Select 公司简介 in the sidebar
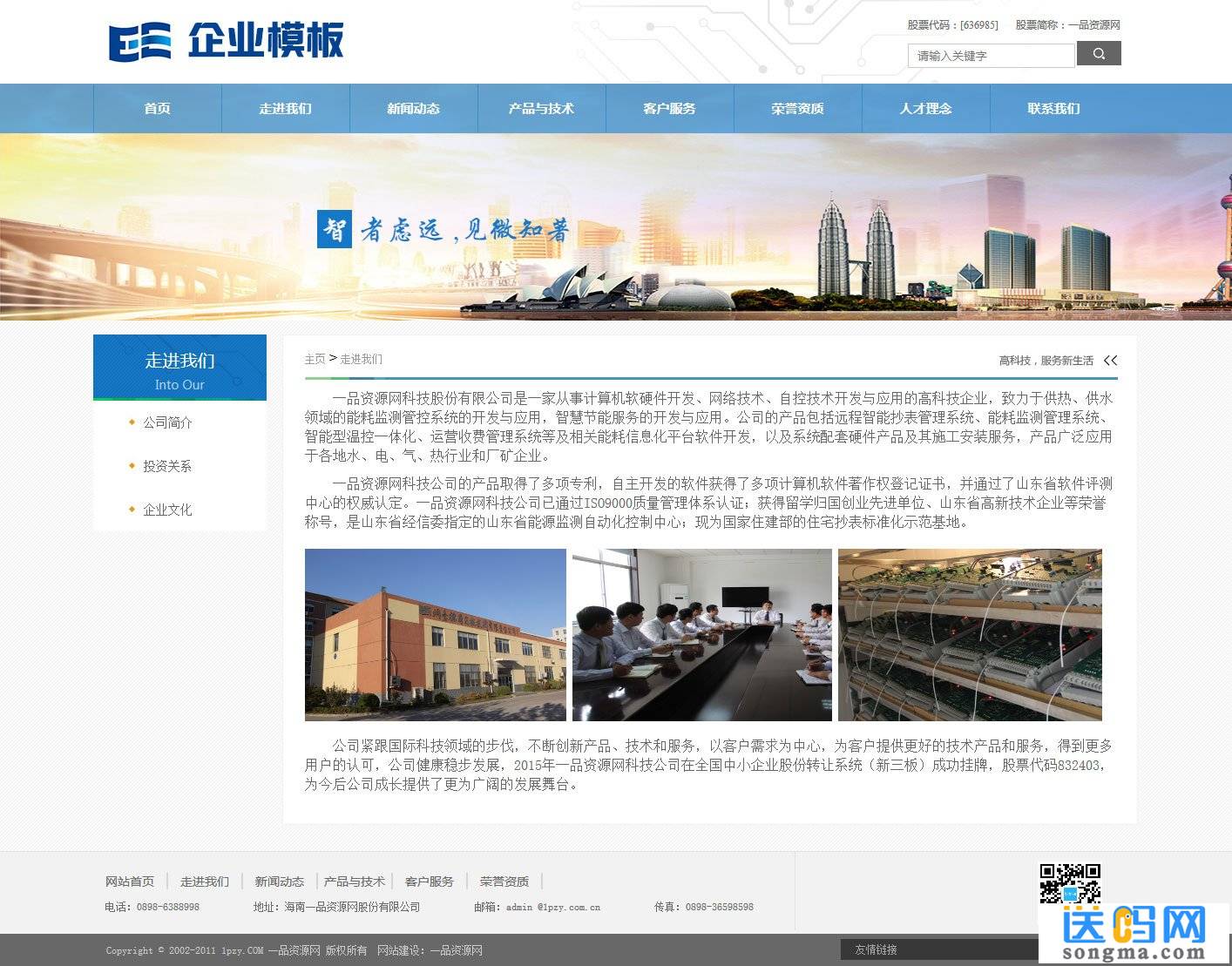Screen dimensions: 1232x966 (167, 422)
